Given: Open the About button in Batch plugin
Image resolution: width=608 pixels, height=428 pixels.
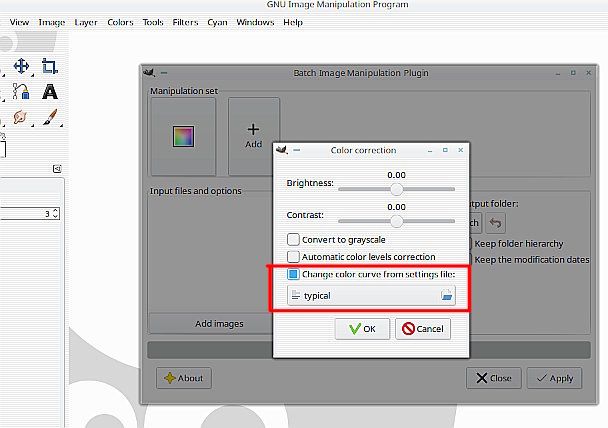Looking at the screenshot, I should (x=184, y=378).
